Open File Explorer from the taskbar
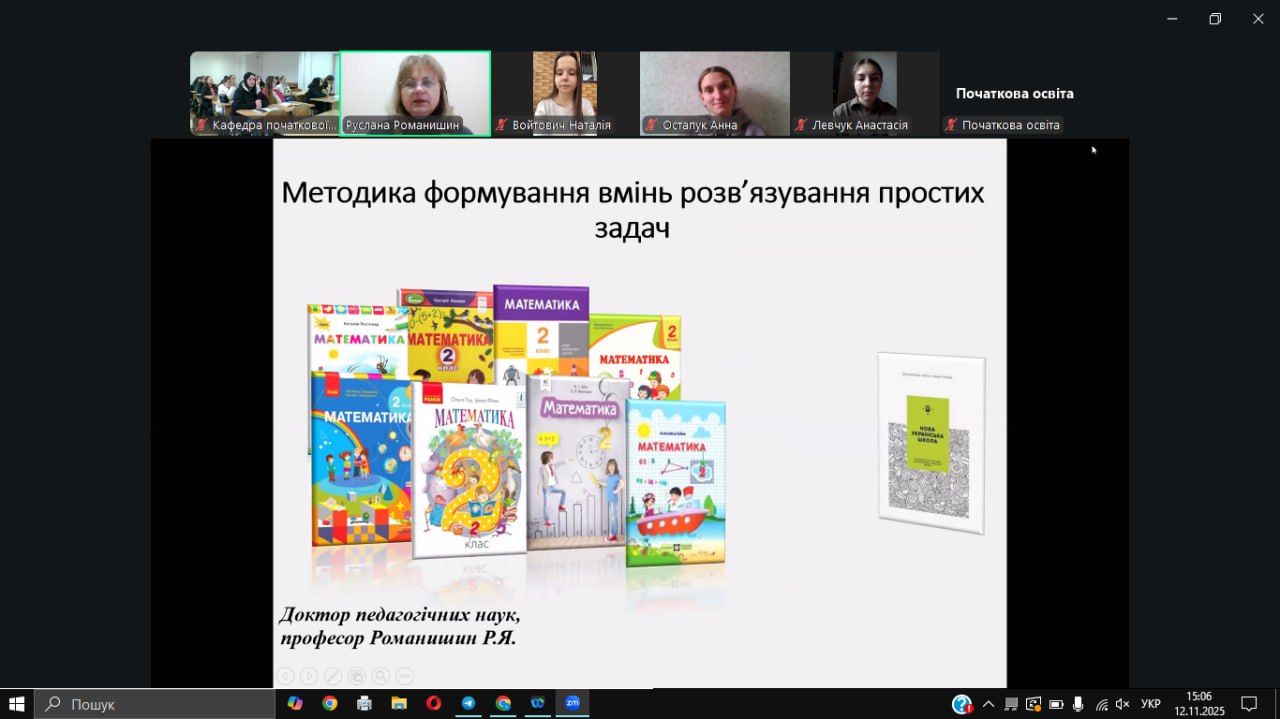Viewport: 1280px width, 719px height. tap(399, 703)
